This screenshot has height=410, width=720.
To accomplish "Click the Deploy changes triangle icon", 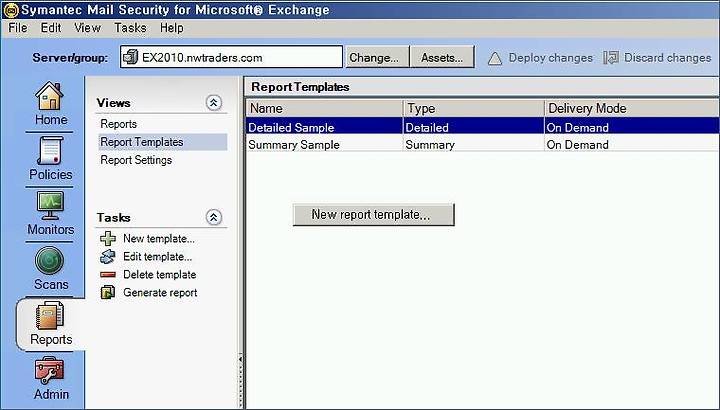I will tap(495, 58).
